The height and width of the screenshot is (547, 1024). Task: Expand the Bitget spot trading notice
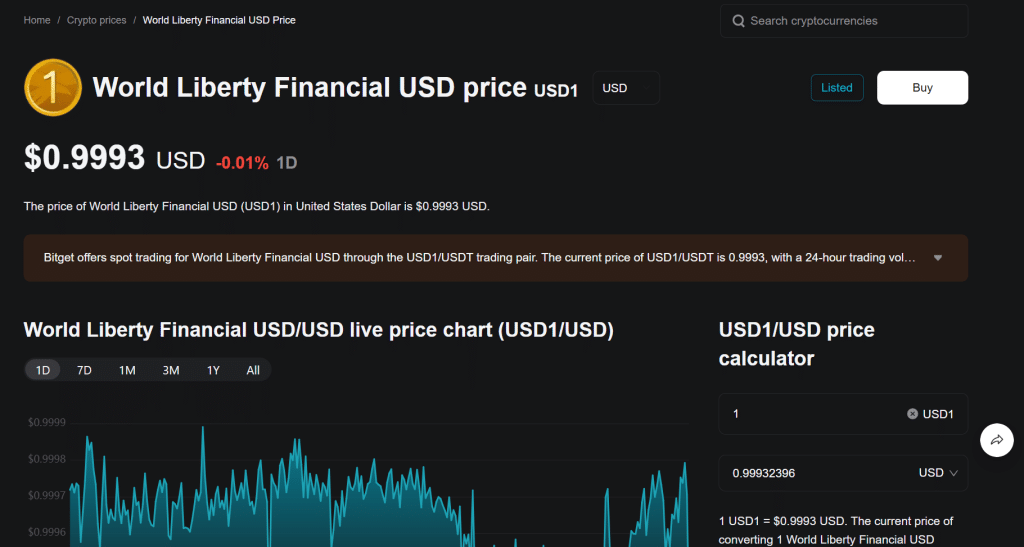tap(938, 258)
